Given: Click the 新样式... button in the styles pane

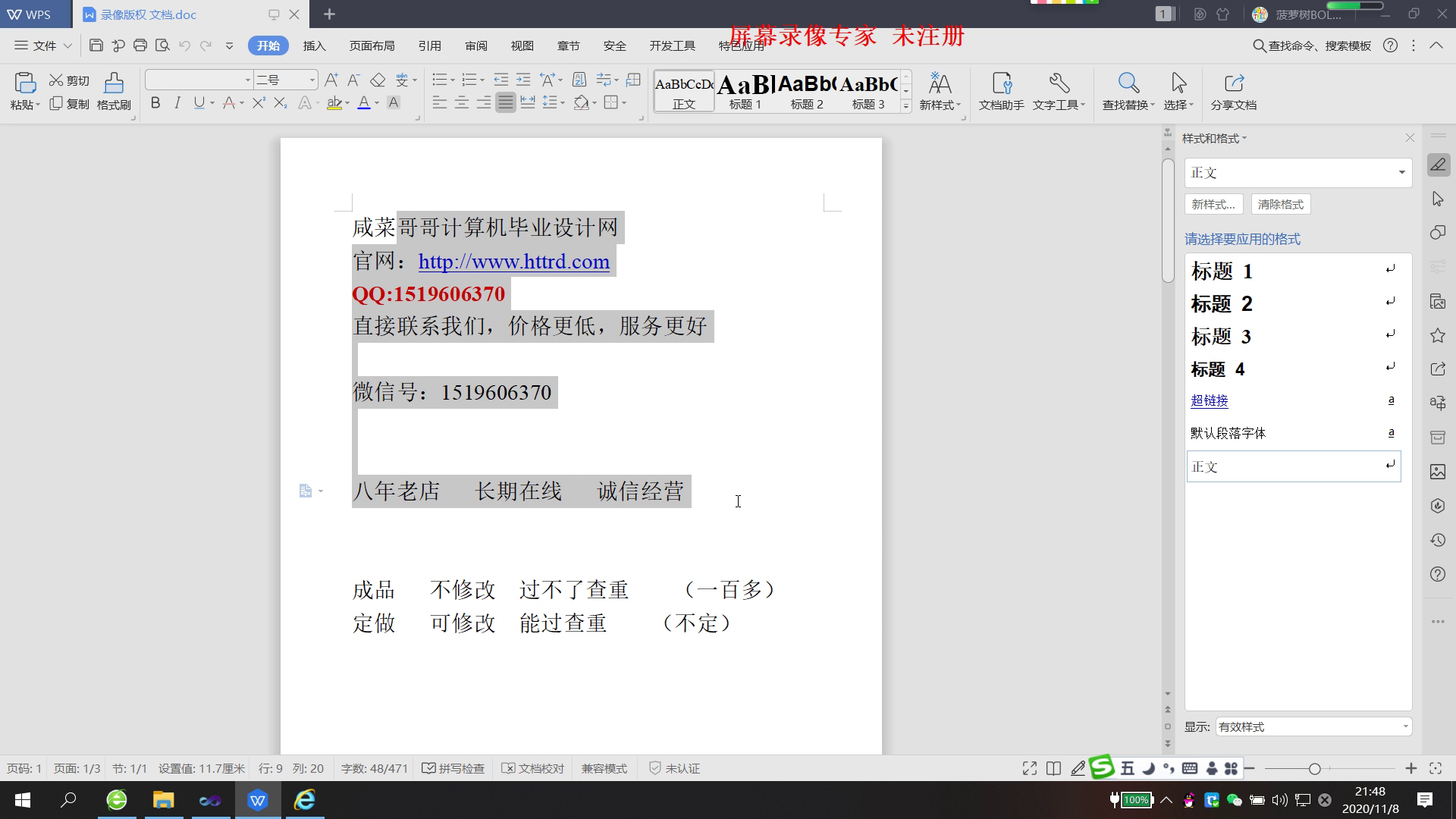Looking at the screenshot, I should (x=1213, y=204).
